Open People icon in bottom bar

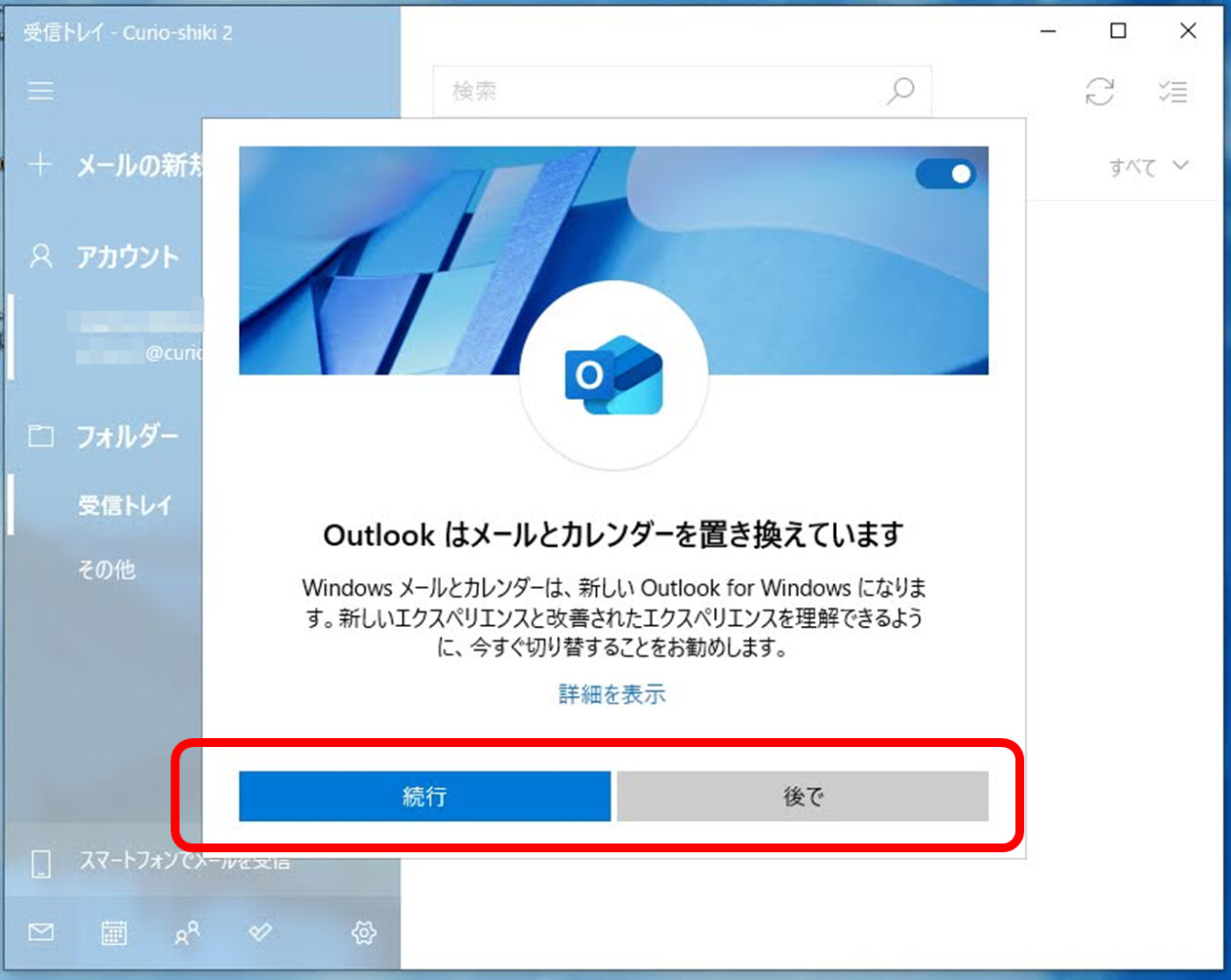click(186, 933)
